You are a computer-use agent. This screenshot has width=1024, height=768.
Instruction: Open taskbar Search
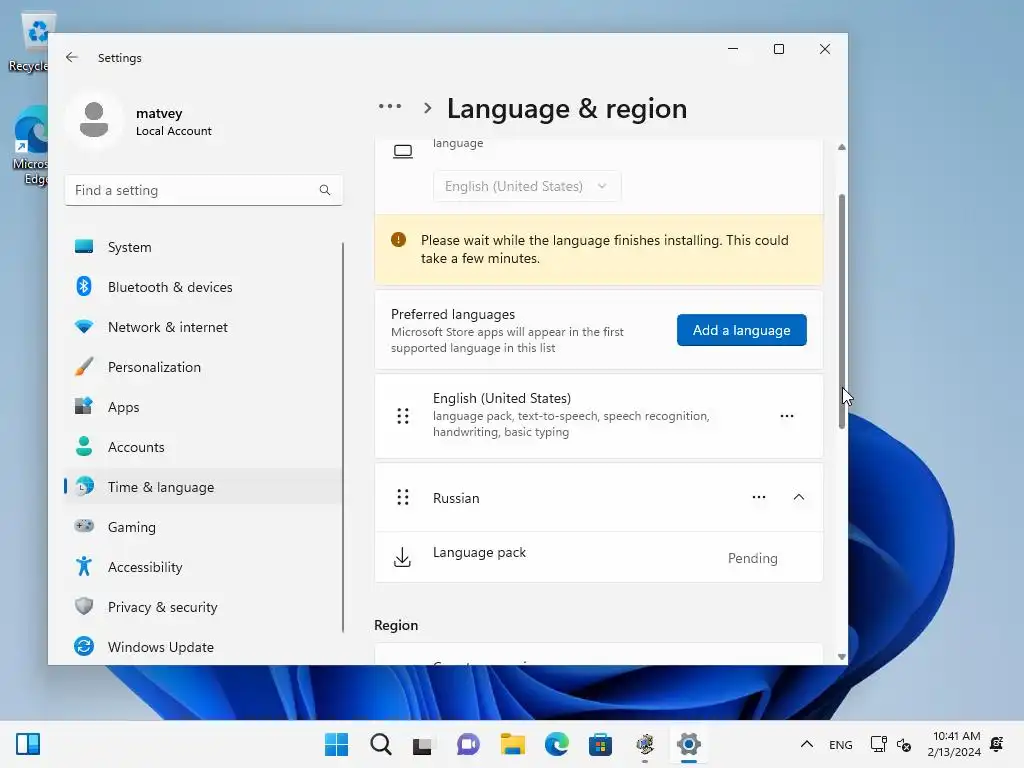[381, 744]
